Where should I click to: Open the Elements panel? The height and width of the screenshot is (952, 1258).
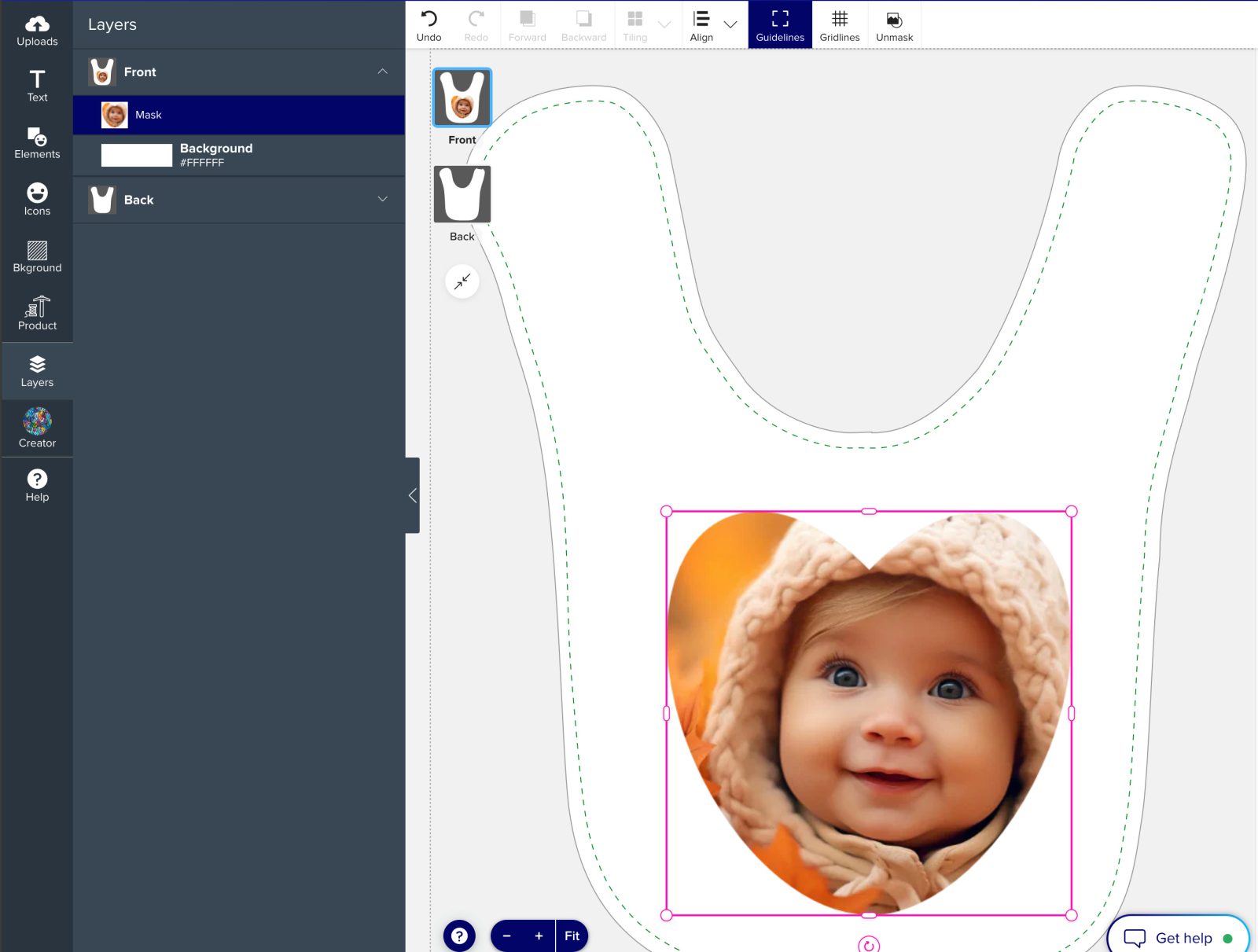[x=37, y=143]
